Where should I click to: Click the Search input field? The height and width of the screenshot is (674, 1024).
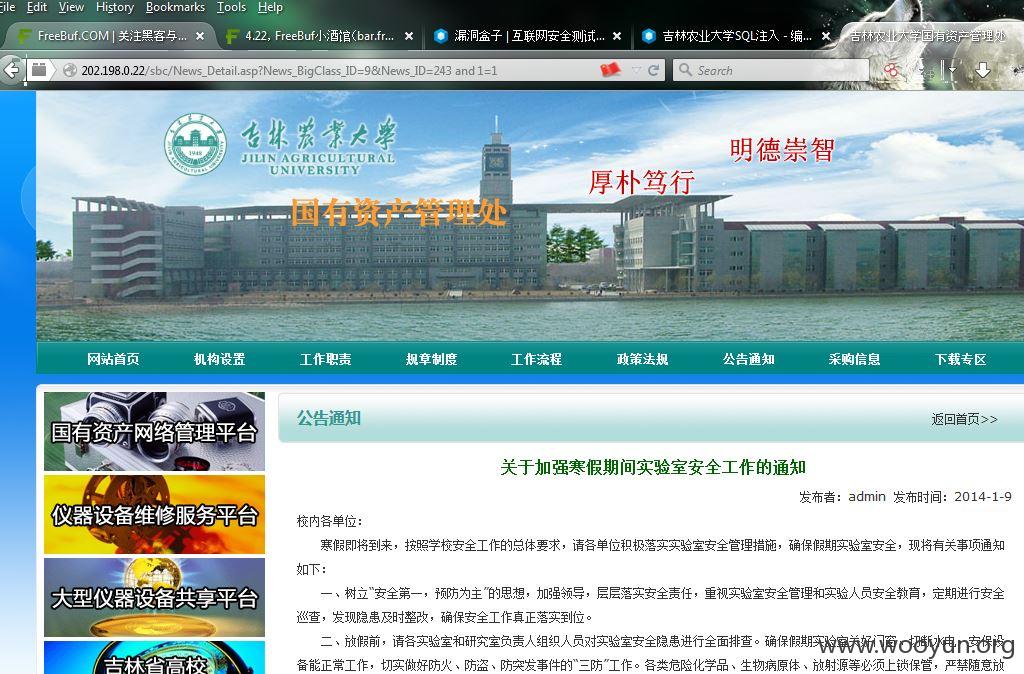[x=771, y=70]
